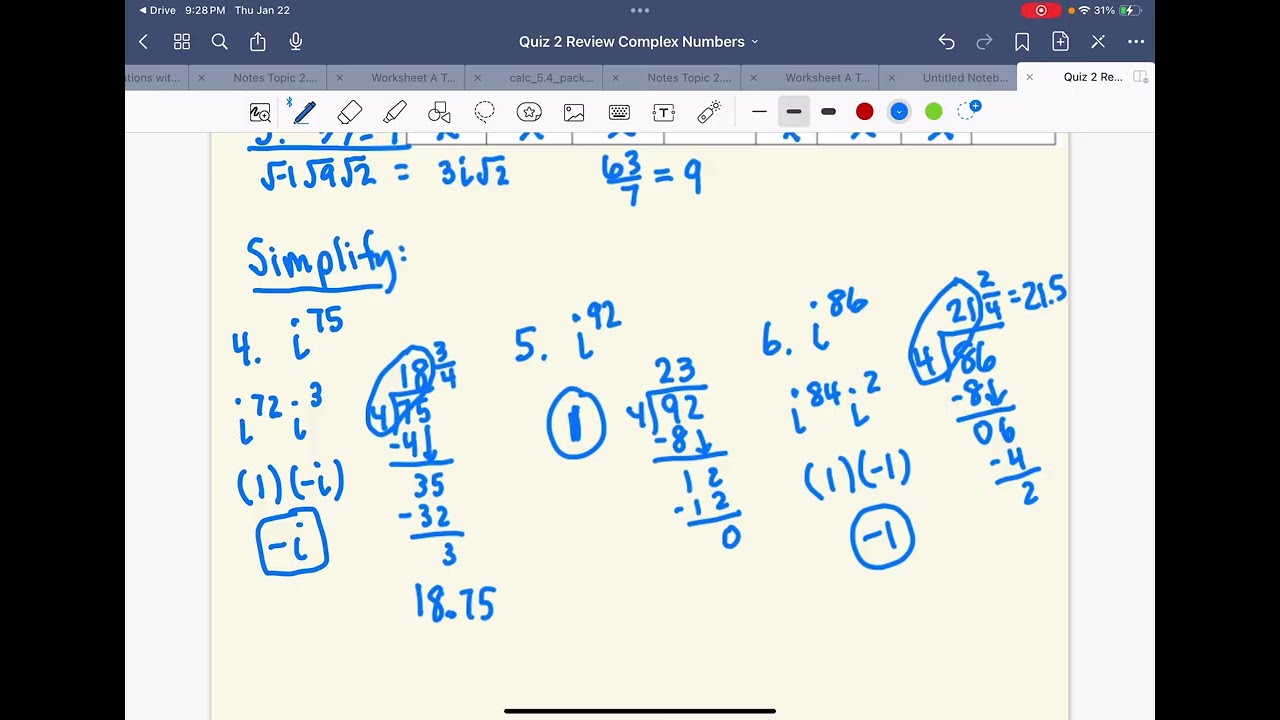1280x720 pixels.
Task: Undo the last stroke
Action: coord(946,42)
